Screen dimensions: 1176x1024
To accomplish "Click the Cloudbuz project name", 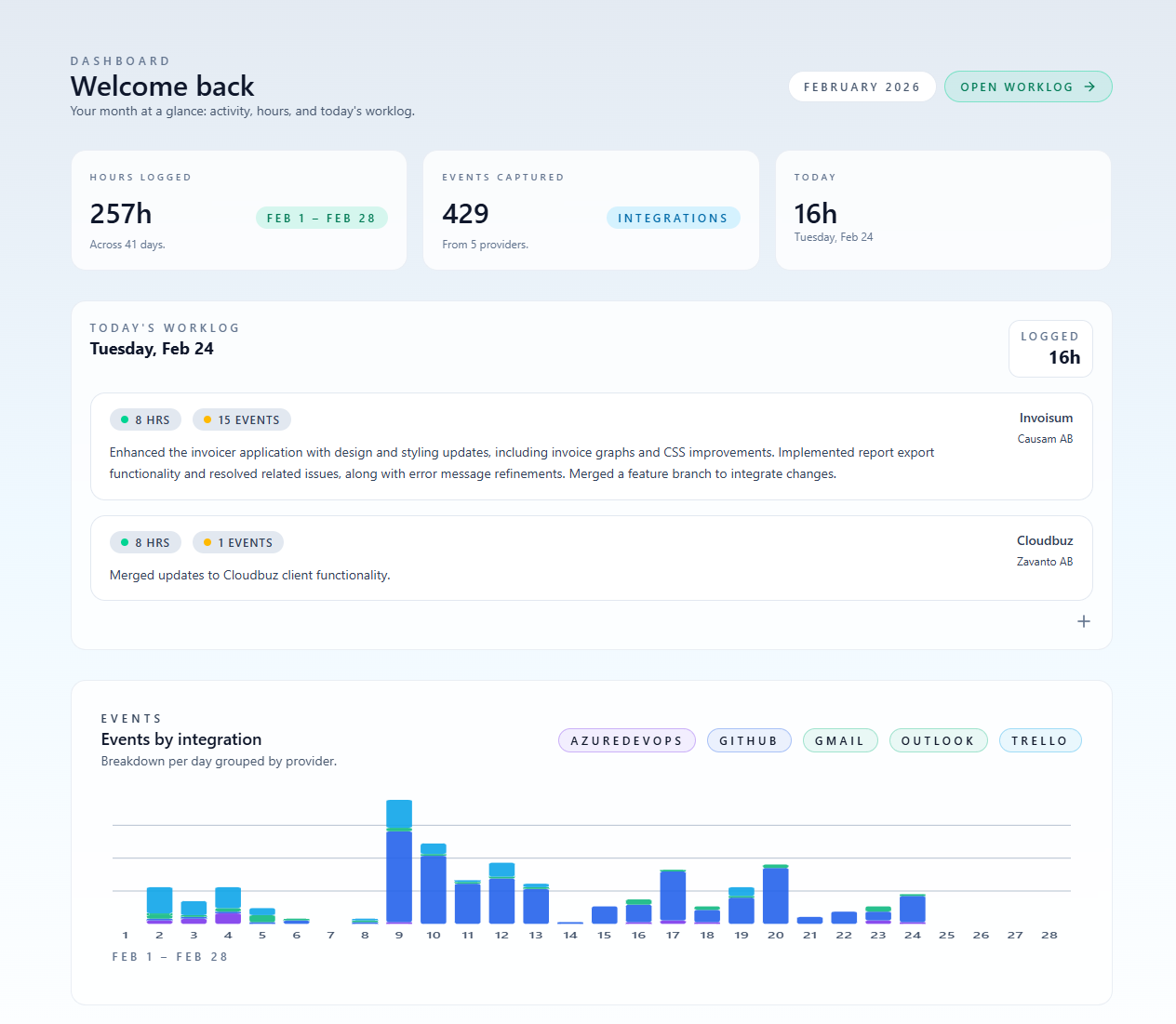I will click(x=1045, y=540).
